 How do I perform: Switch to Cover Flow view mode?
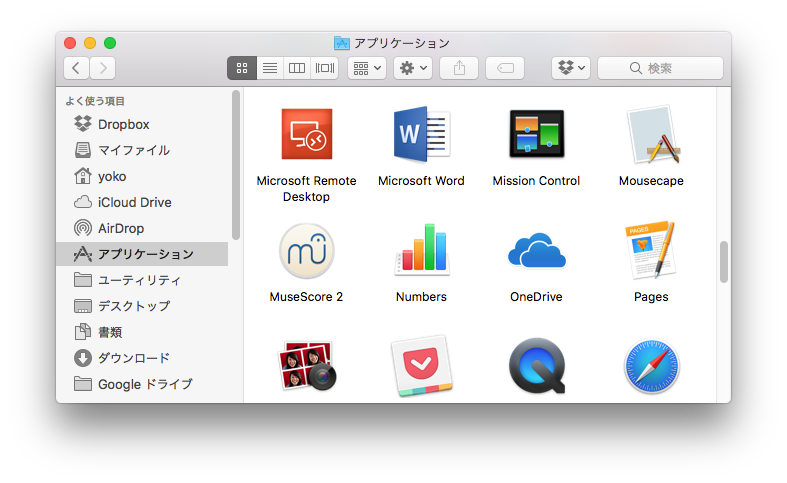(325, 68)
